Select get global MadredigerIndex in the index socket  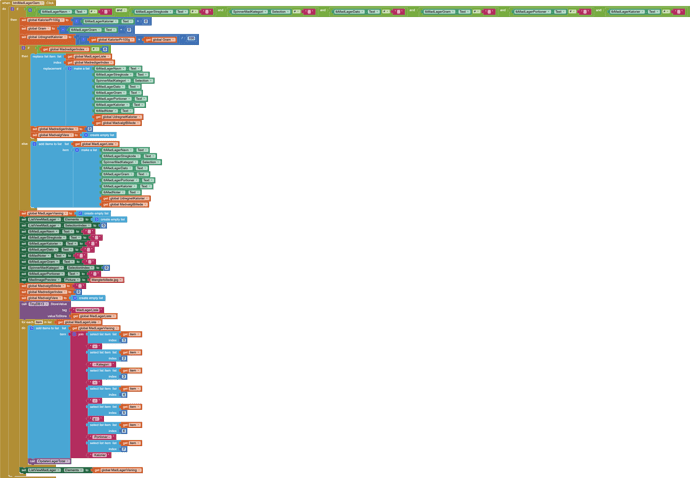89,63
